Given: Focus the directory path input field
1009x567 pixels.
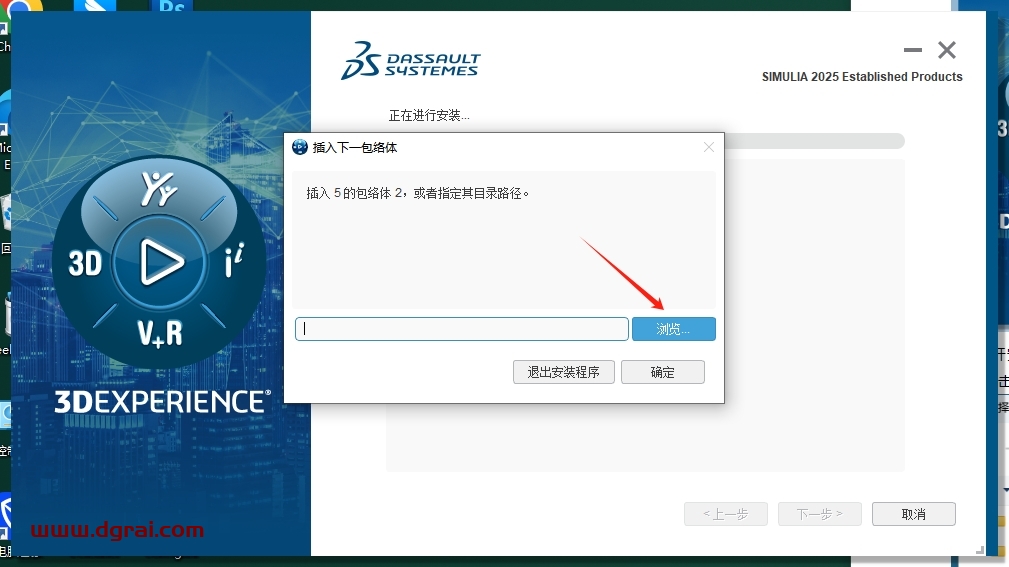Looking at the screenshot, I should [x=461, y=329].
